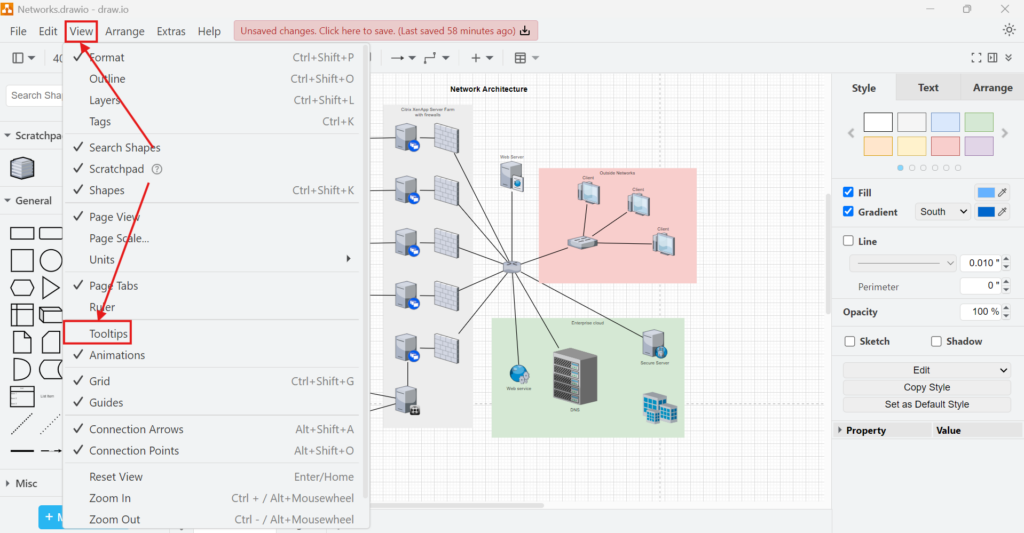1024x533 pixels.
Task: Expand the Misc shapes section
Action: (x=8, y=483)
